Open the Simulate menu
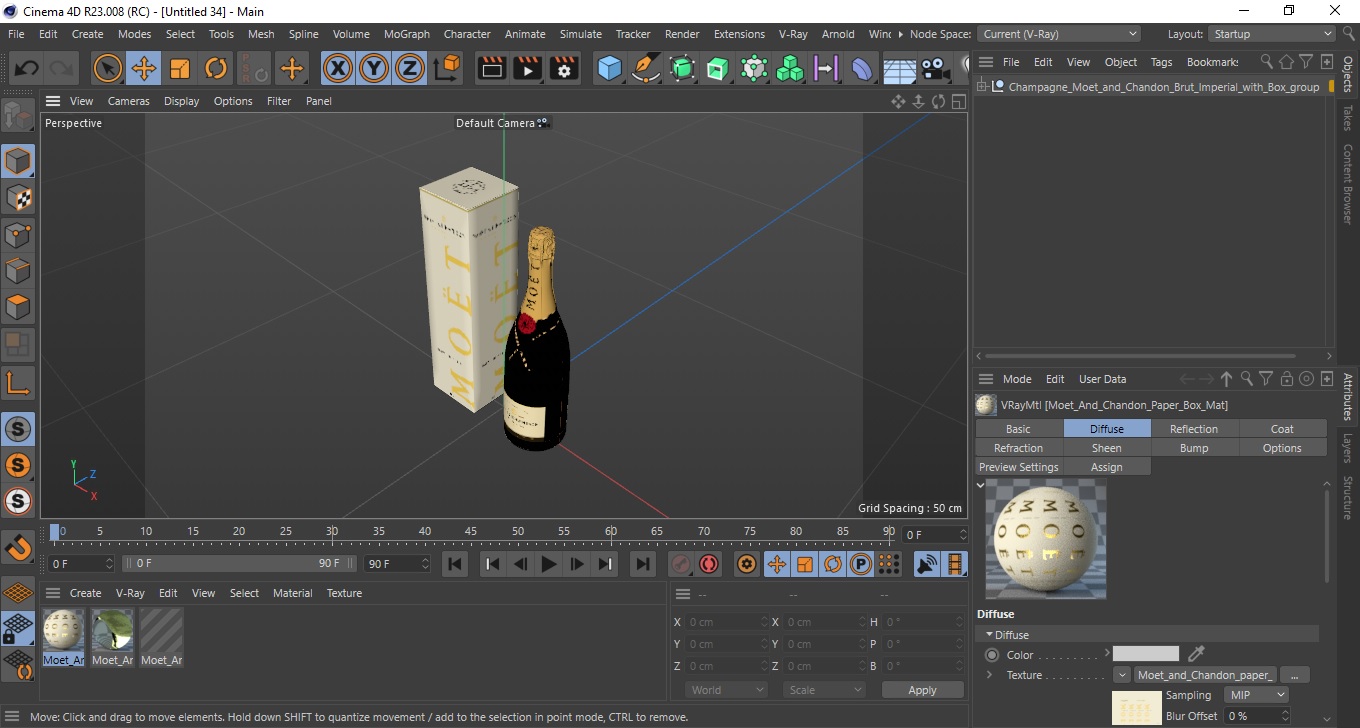 (x=580, y=34)
